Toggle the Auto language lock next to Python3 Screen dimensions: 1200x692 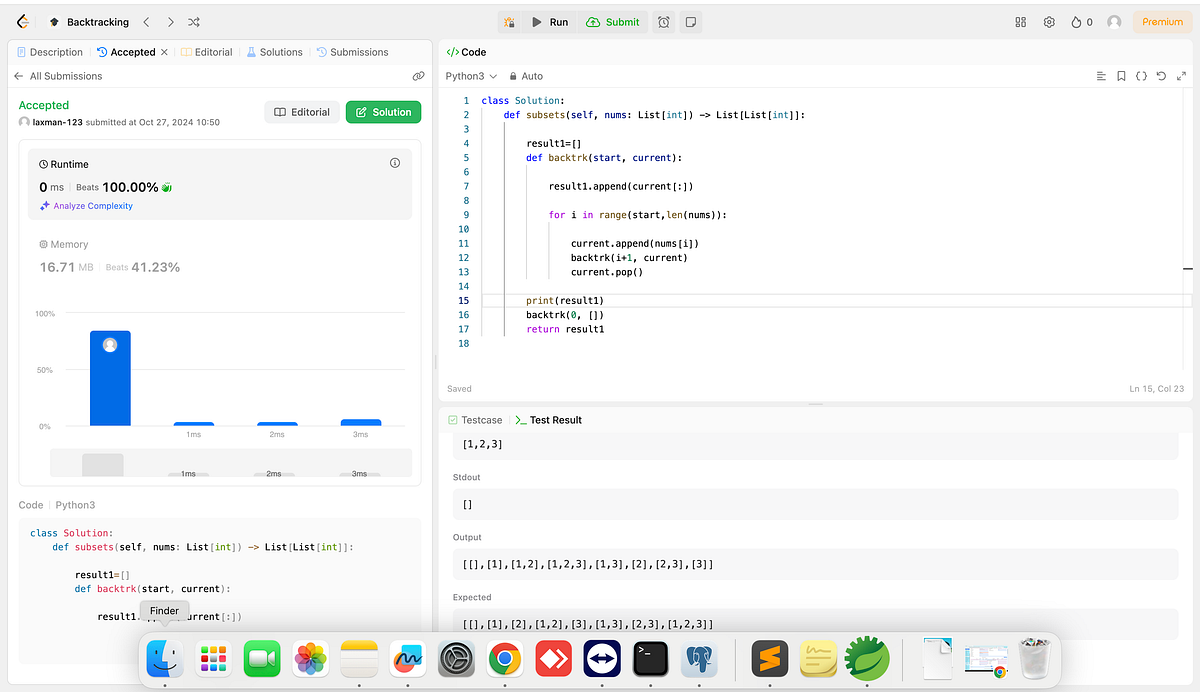pyautogui.click(x=525, y=75)
